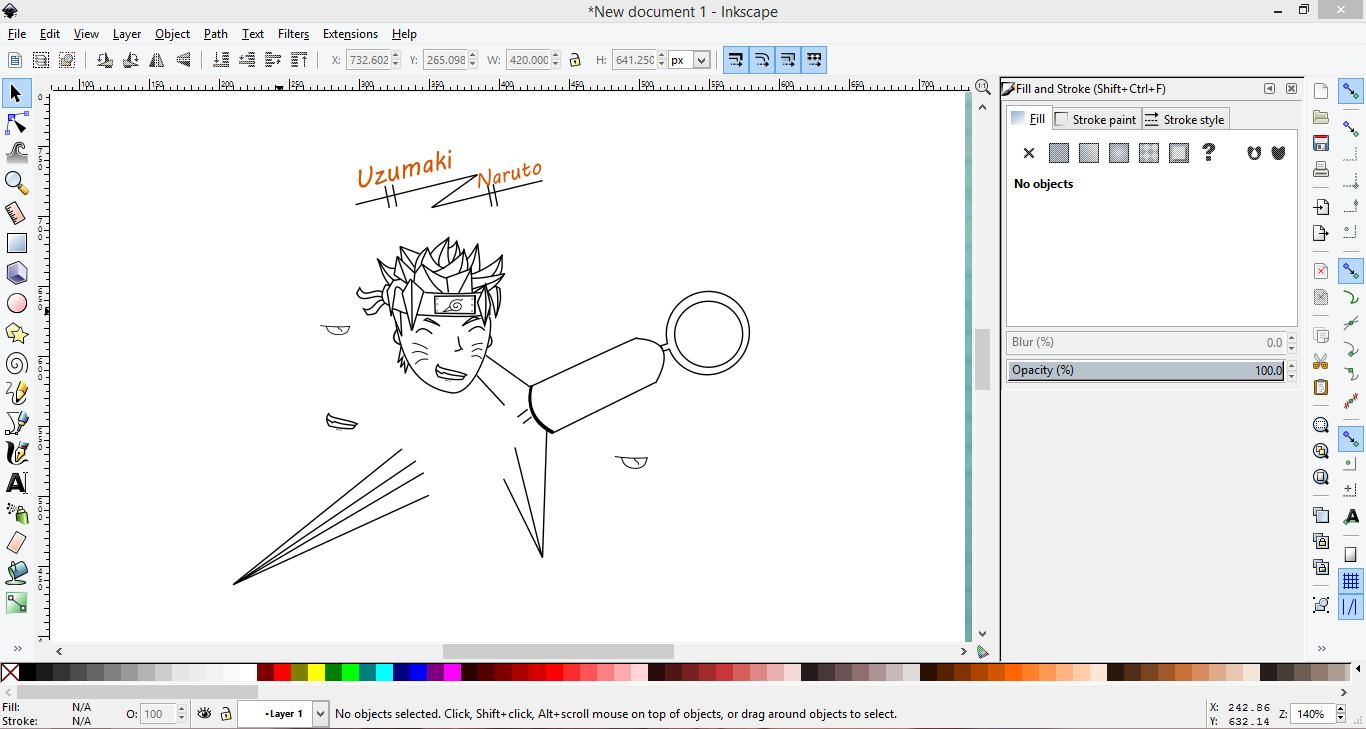Pick the yellow palette swatch

pos(316,673)
